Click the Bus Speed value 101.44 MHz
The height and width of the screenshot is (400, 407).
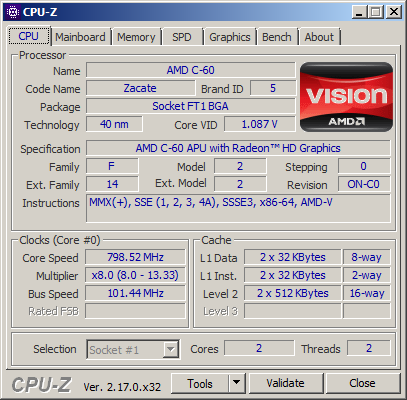(135, 293)
